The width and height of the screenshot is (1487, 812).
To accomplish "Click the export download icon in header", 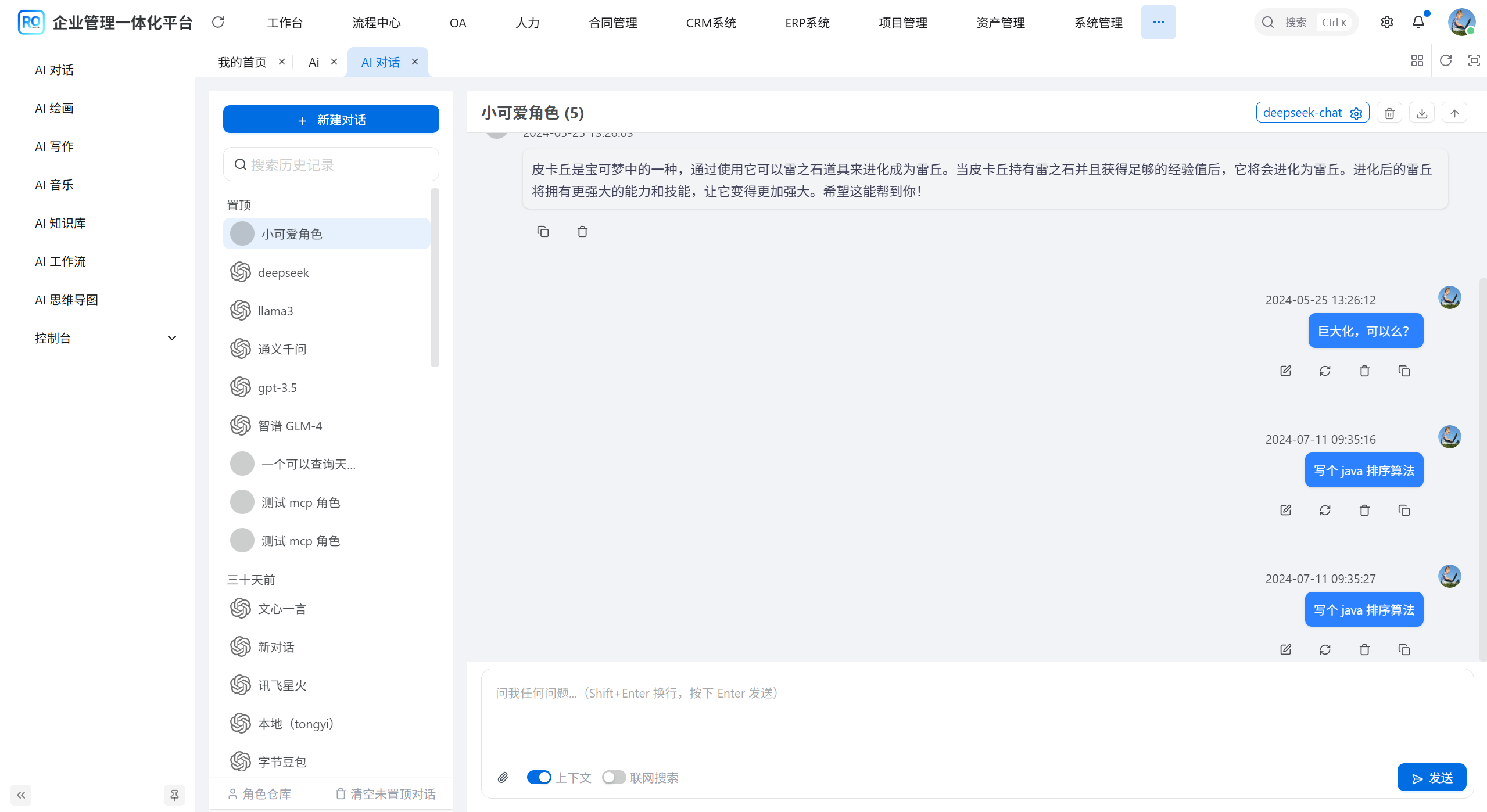I will tap(1422, 113).
